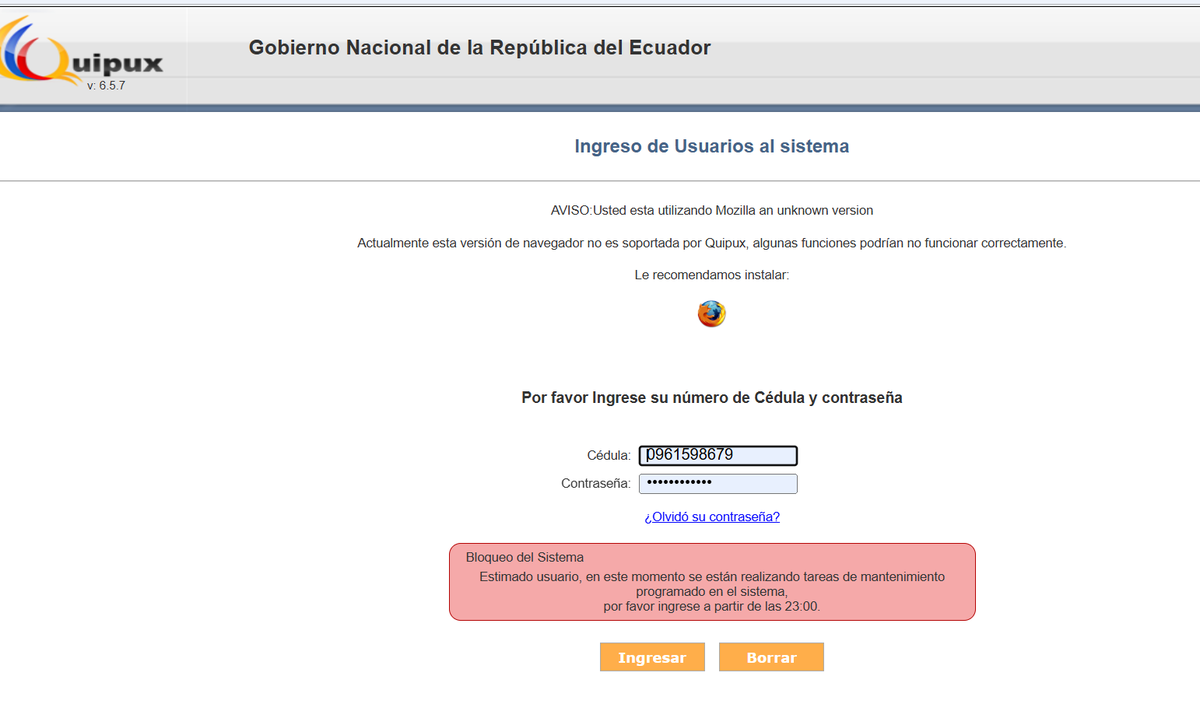This screenshot has width=1200, height=711.
Task: Click the 'Contraseña:' label
Action: (596, 484)
